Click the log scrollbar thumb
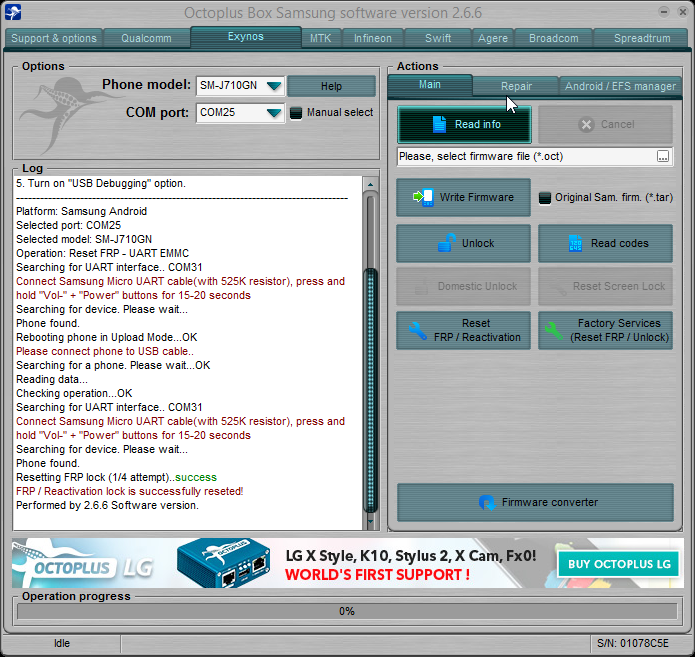The width and height of the screenshot is (695, 657). [370, 390]
